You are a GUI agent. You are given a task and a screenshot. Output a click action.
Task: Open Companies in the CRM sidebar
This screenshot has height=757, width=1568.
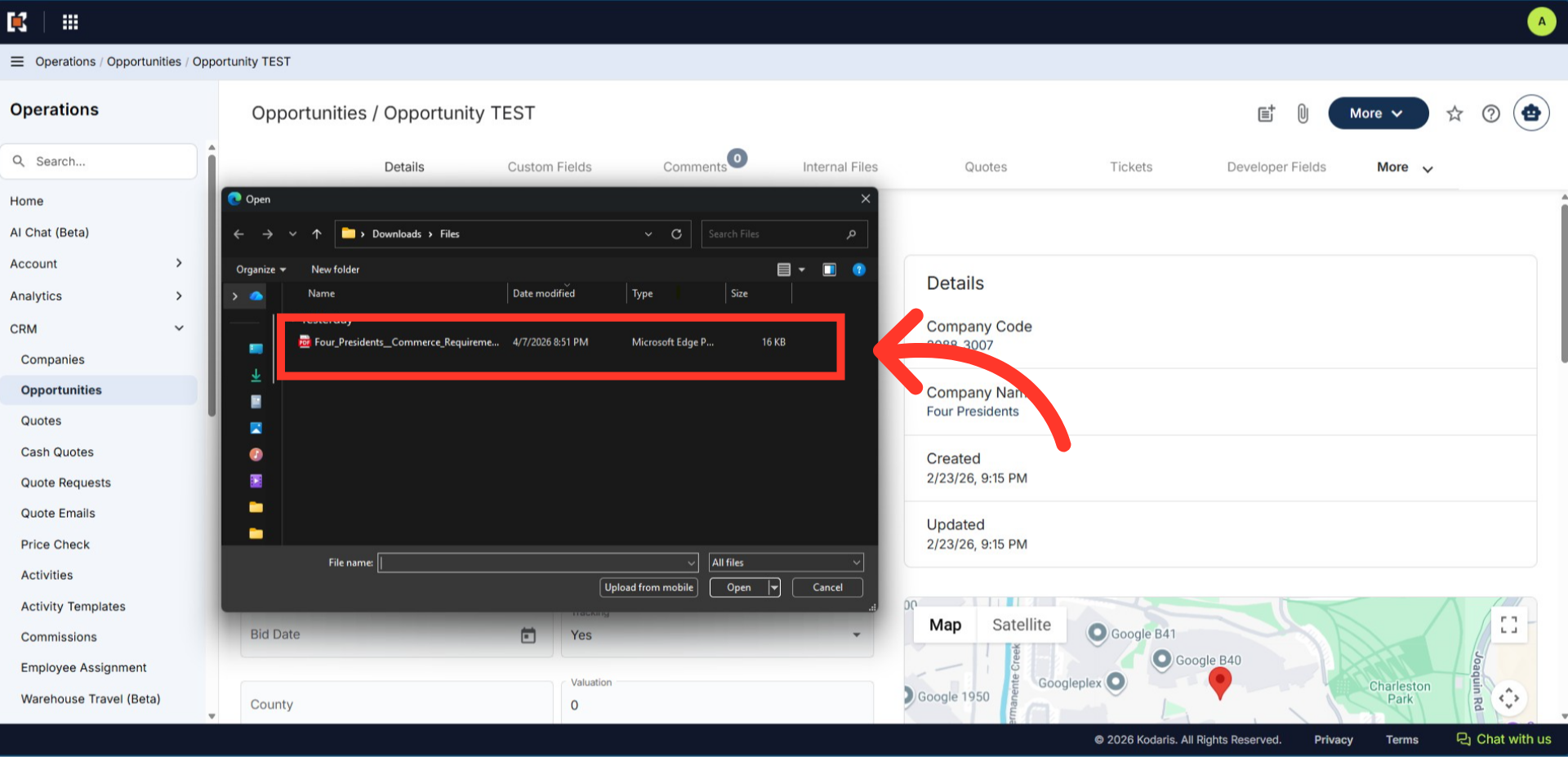click(52, 359)
